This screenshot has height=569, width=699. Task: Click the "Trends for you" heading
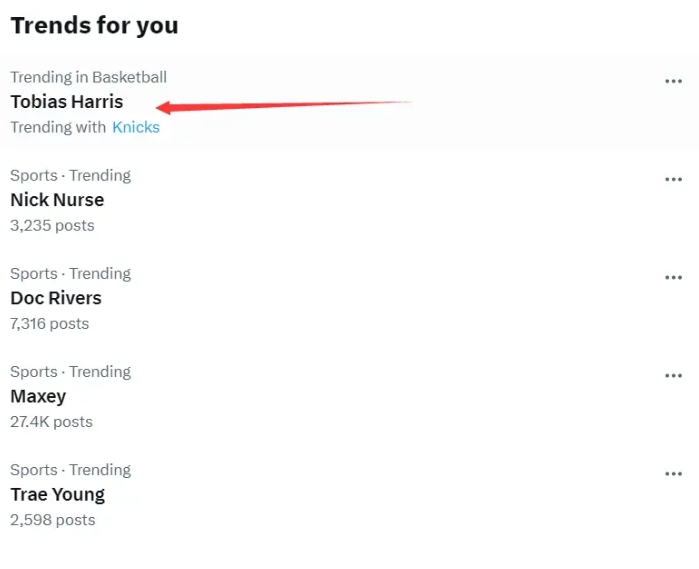(x=94, y=26)
